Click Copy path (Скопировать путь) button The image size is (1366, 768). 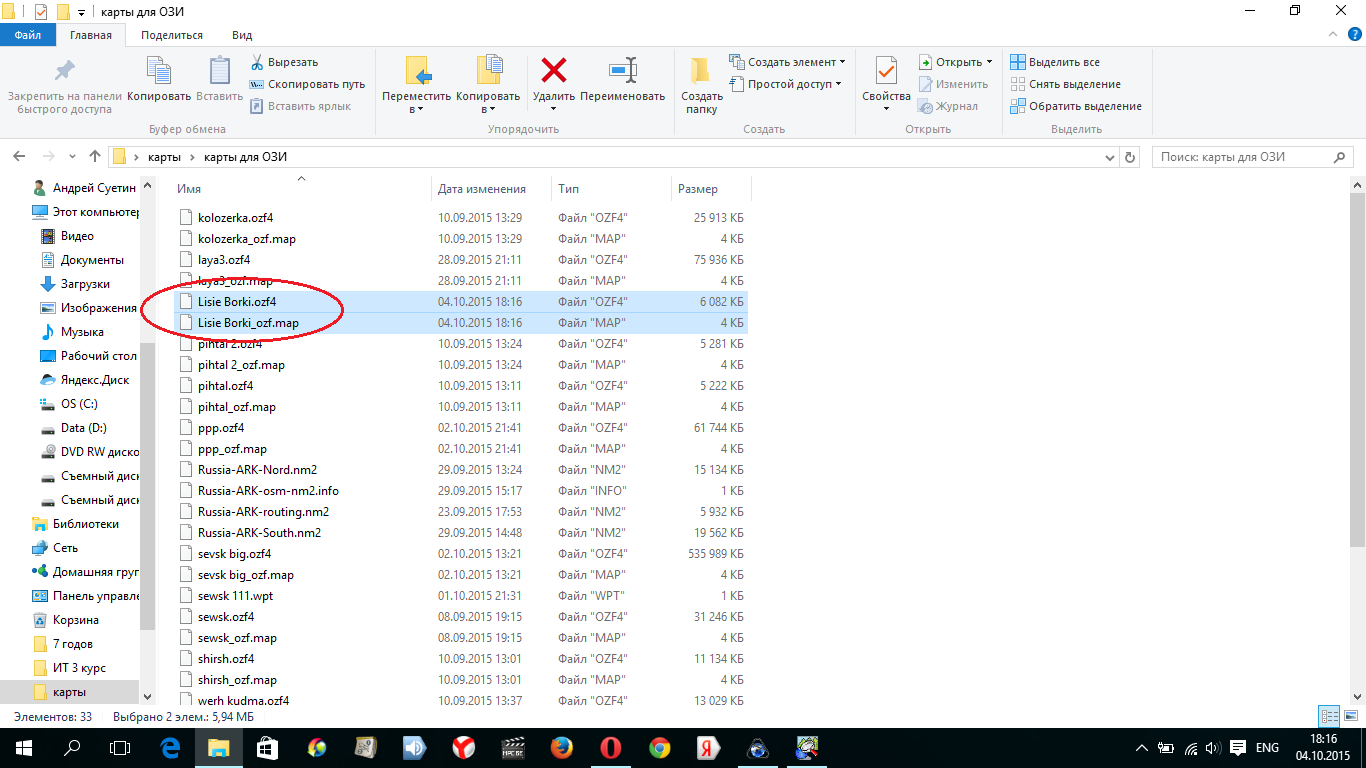coord(308,84)
